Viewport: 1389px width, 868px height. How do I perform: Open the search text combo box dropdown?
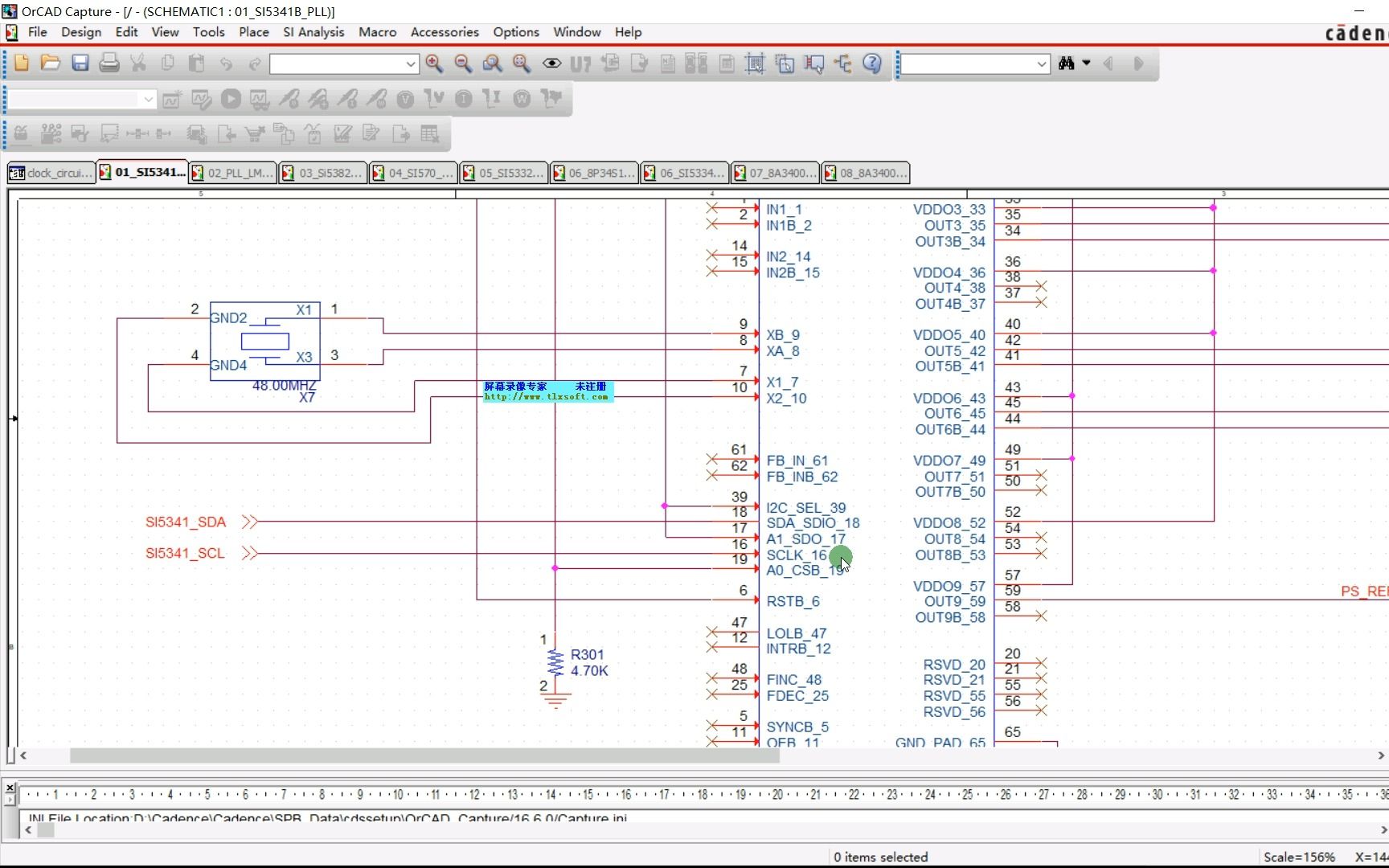[x=1042, y=63]
